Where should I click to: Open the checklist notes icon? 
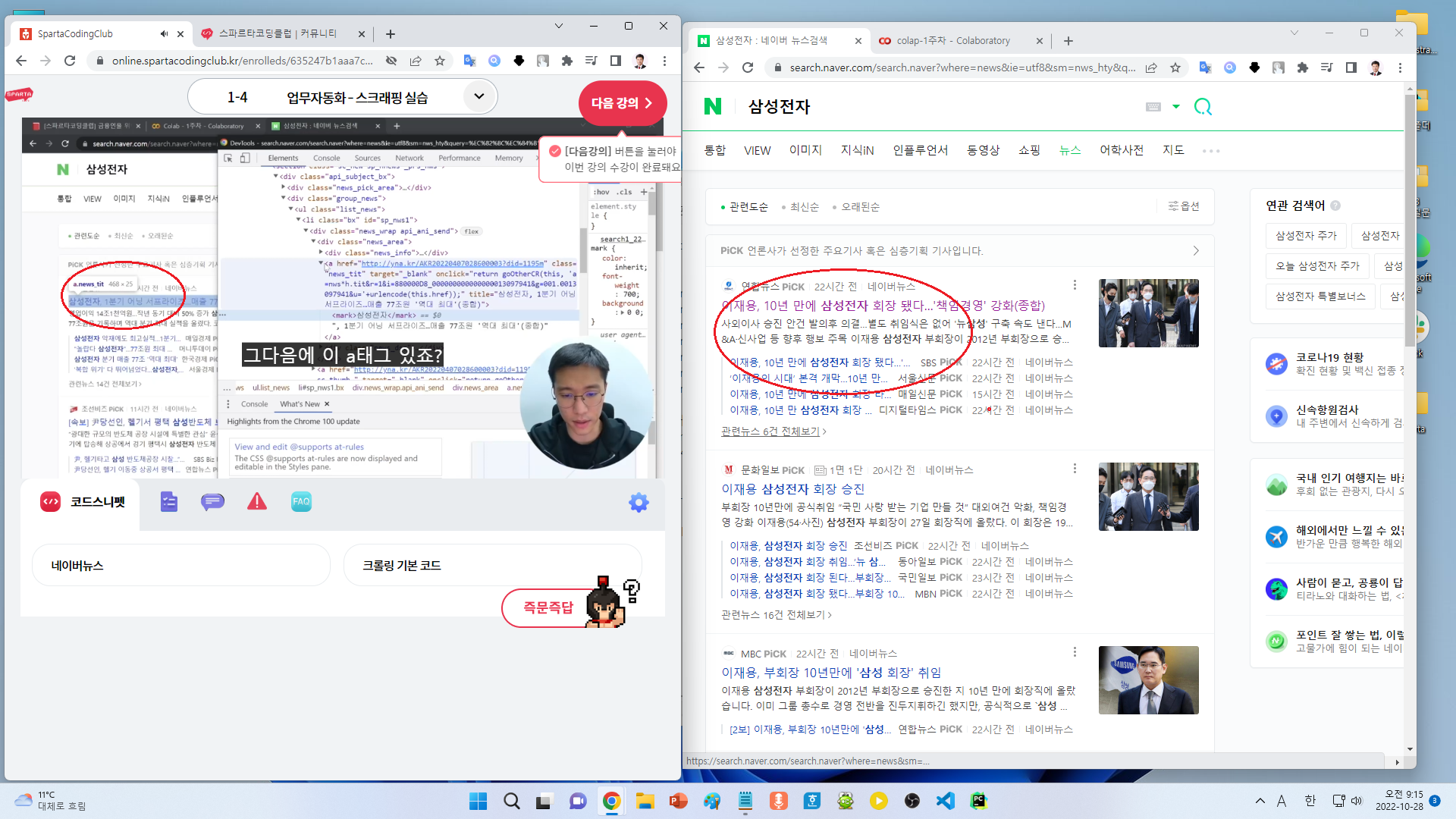(x=168, y=501)
